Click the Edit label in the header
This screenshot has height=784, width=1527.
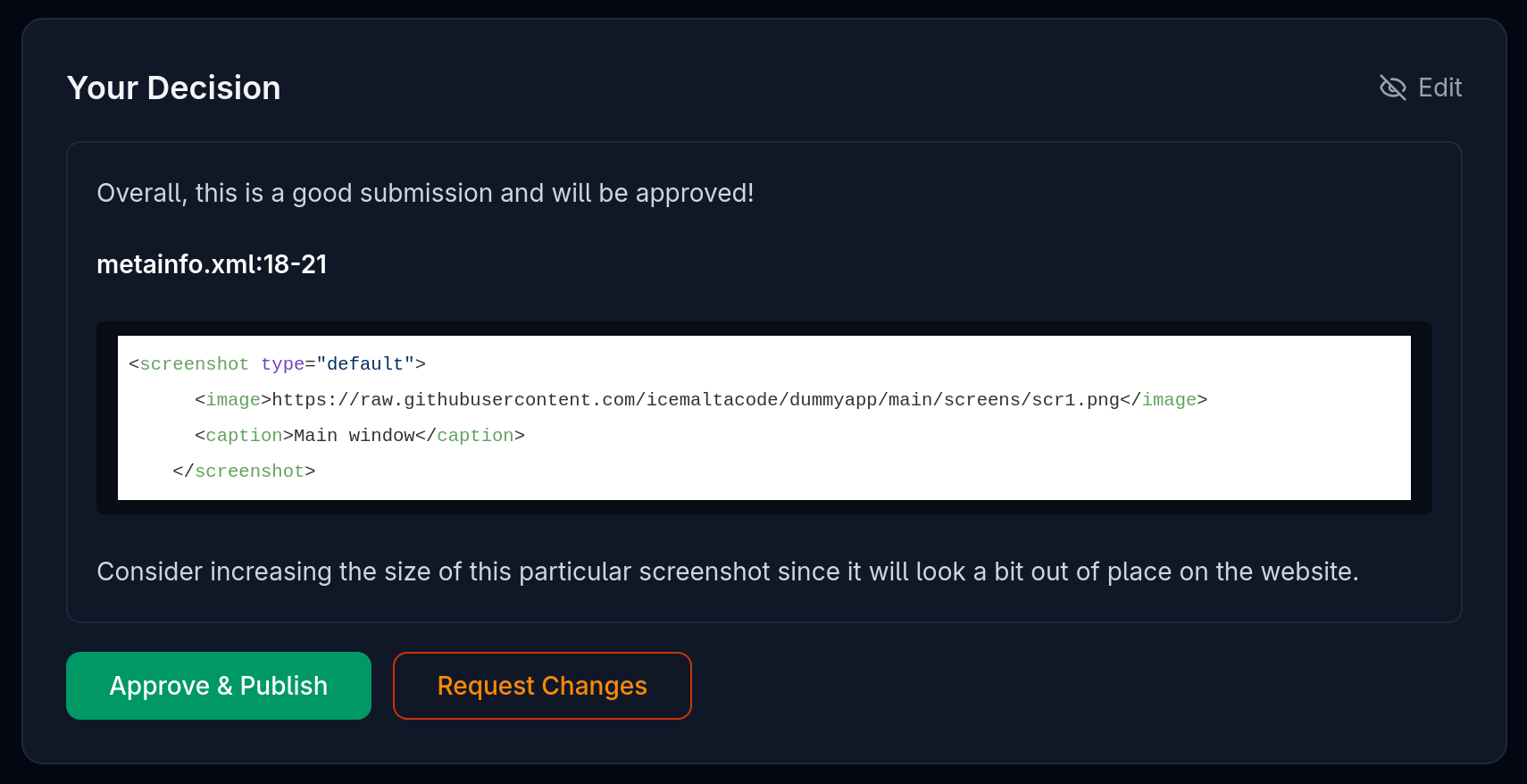pos(1439,88)
